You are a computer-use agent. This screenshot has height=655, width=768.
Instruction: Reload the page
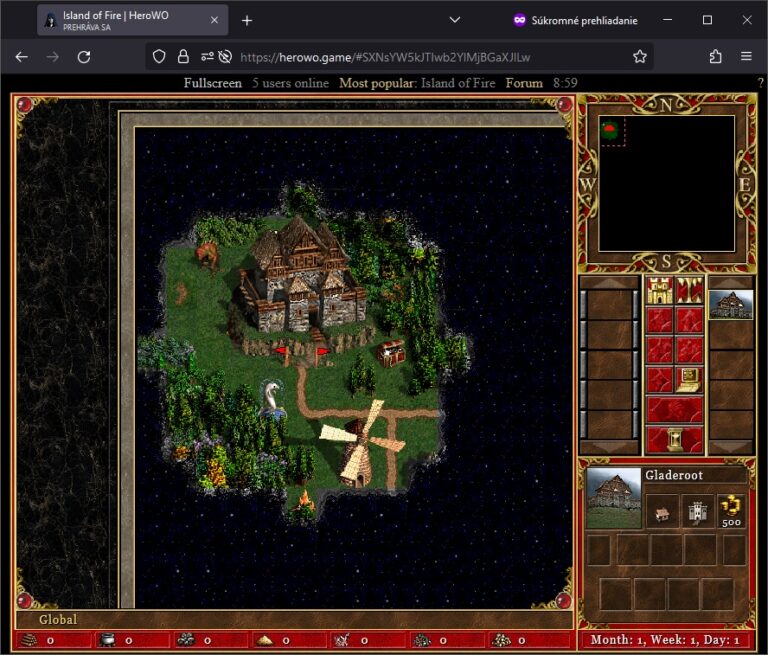(84, 57)
